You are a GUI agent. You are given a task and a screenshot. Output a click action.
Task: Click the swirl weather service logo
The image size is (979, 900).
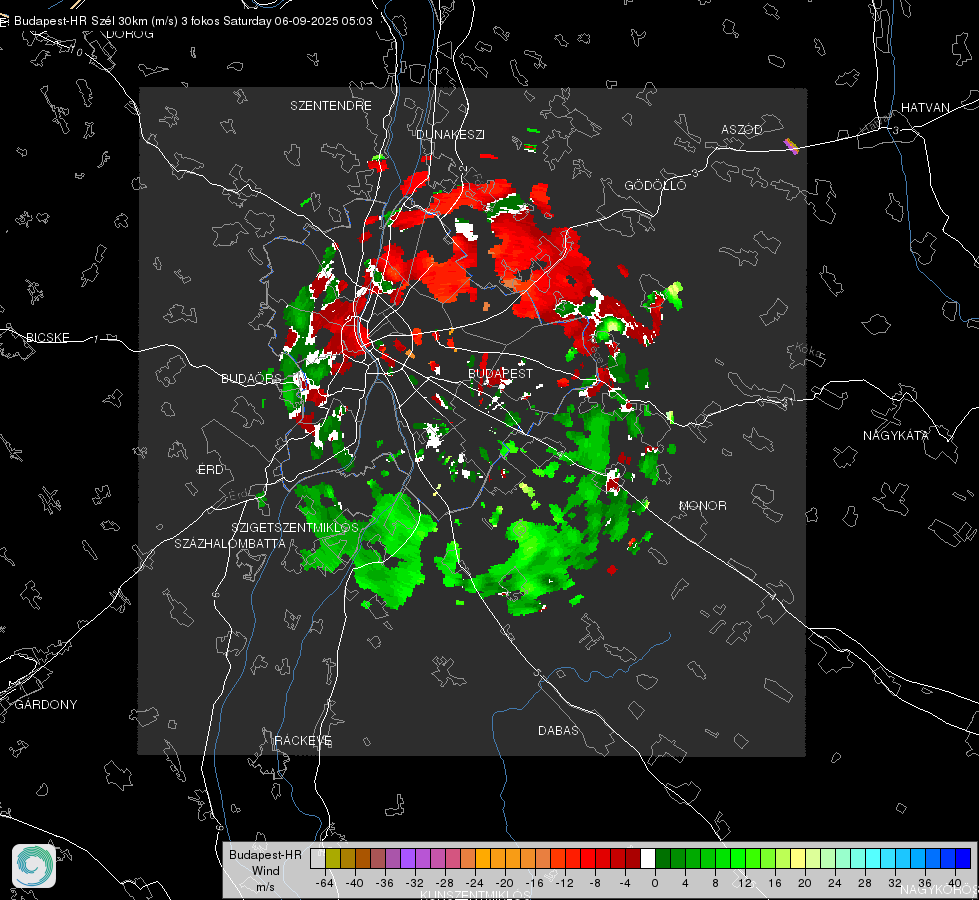(34, 866)
